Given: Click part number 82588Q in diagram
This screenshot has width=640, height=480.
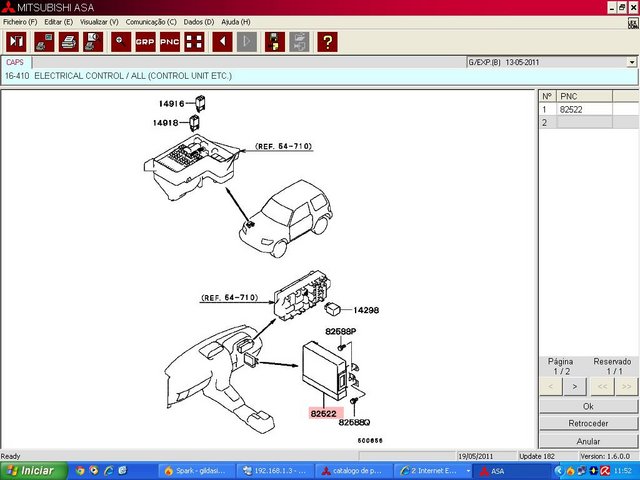Looking at the screenshot, I should click(354, 422).
